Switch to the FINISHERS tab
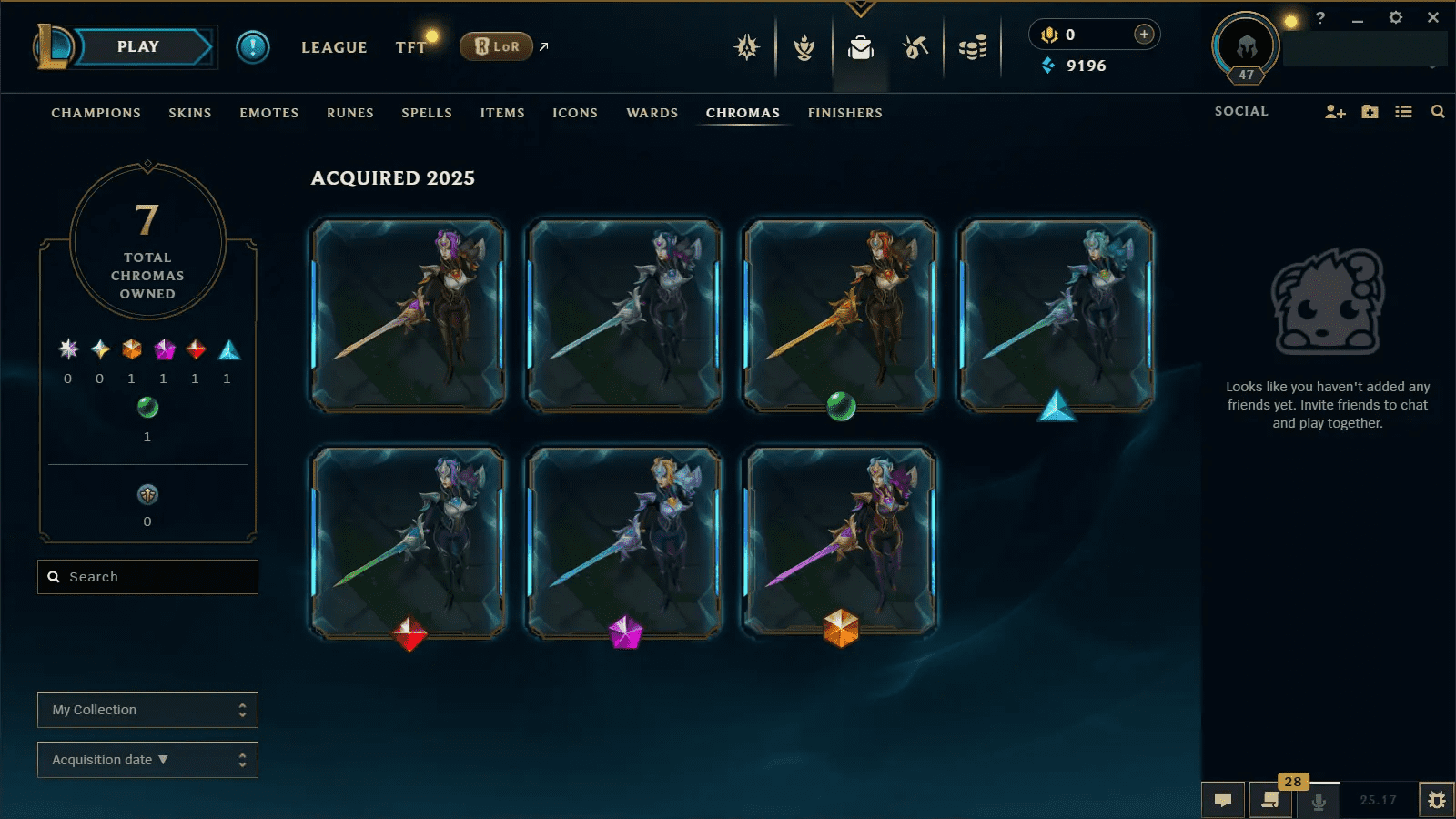 coord(845,113)
